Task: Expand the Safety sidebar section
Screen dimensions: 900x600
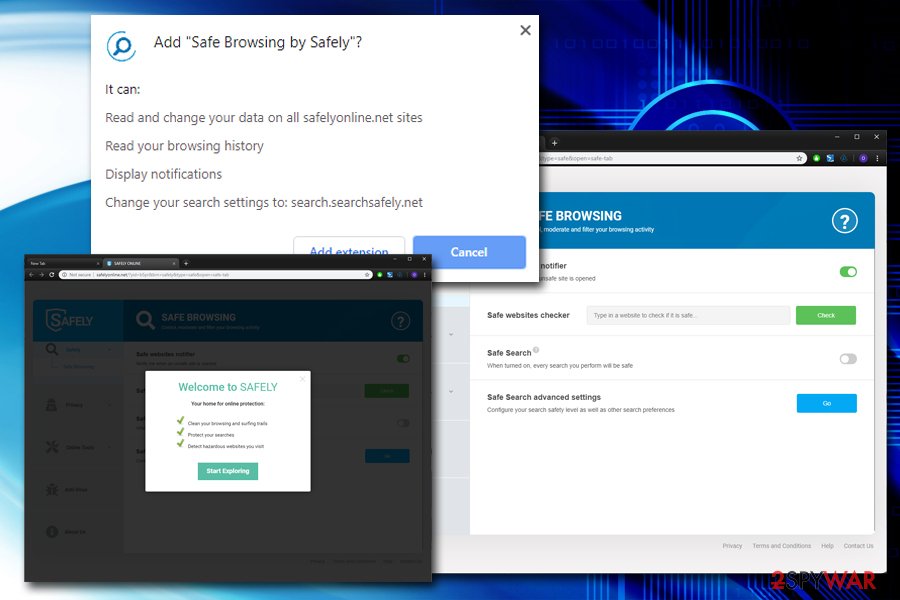Action: [x=78, y=349]
